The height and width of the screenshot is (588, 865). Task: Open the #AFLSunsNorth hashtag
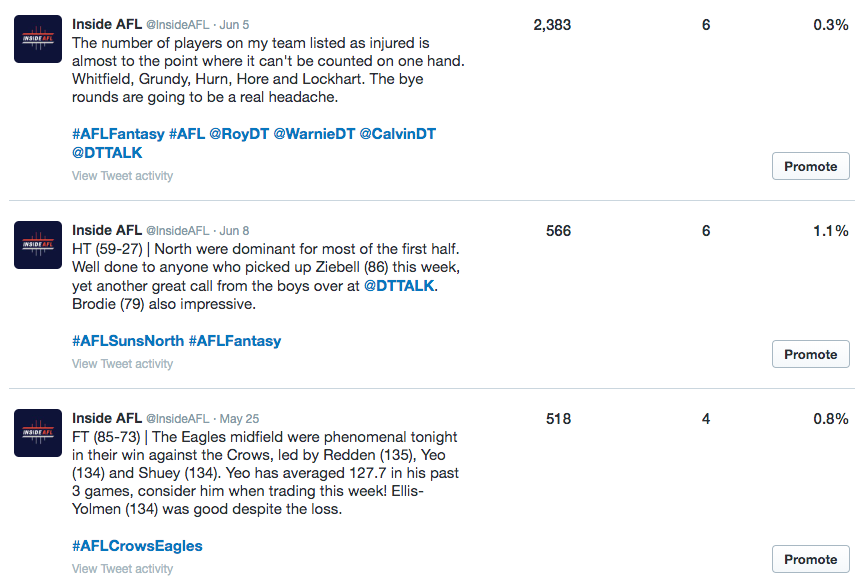click(x=128, y=341)
